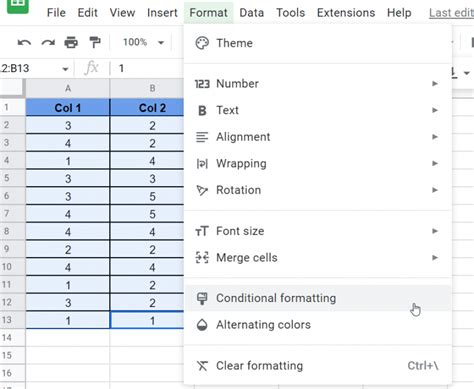Click the Print icon in toolbar
The width and height of the screenshot is (474, 389).
click(x=71, y=42)
